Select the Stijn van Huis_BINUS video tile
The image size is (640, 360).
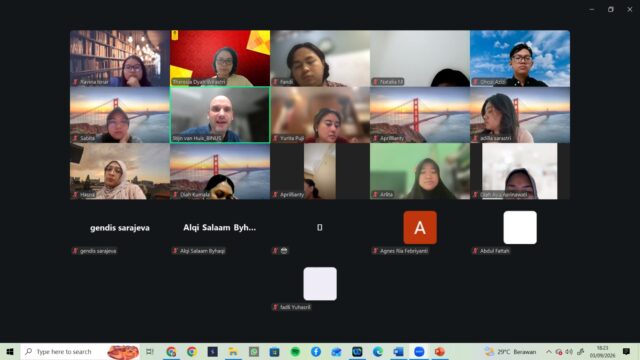tap(220, 115)
